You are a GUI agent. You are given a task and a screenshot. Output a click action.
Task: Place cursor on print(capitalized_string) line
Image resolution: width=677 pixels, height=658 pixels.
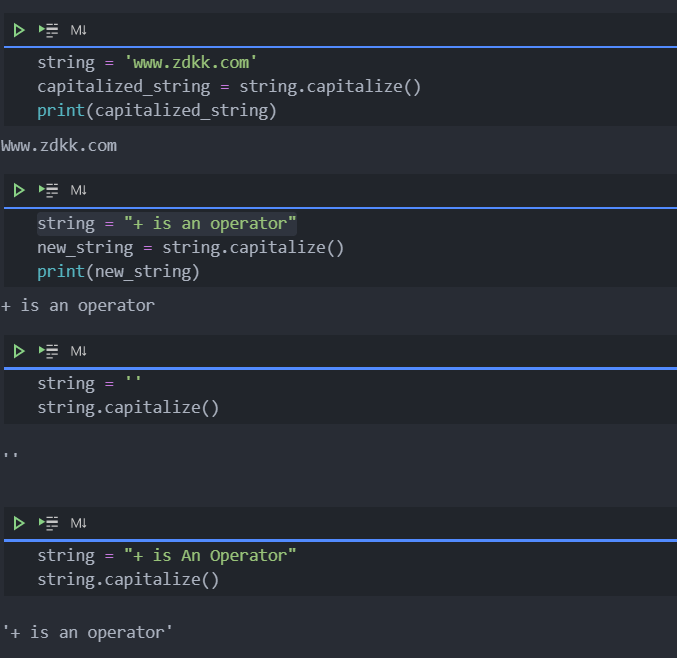click(157, 110)
